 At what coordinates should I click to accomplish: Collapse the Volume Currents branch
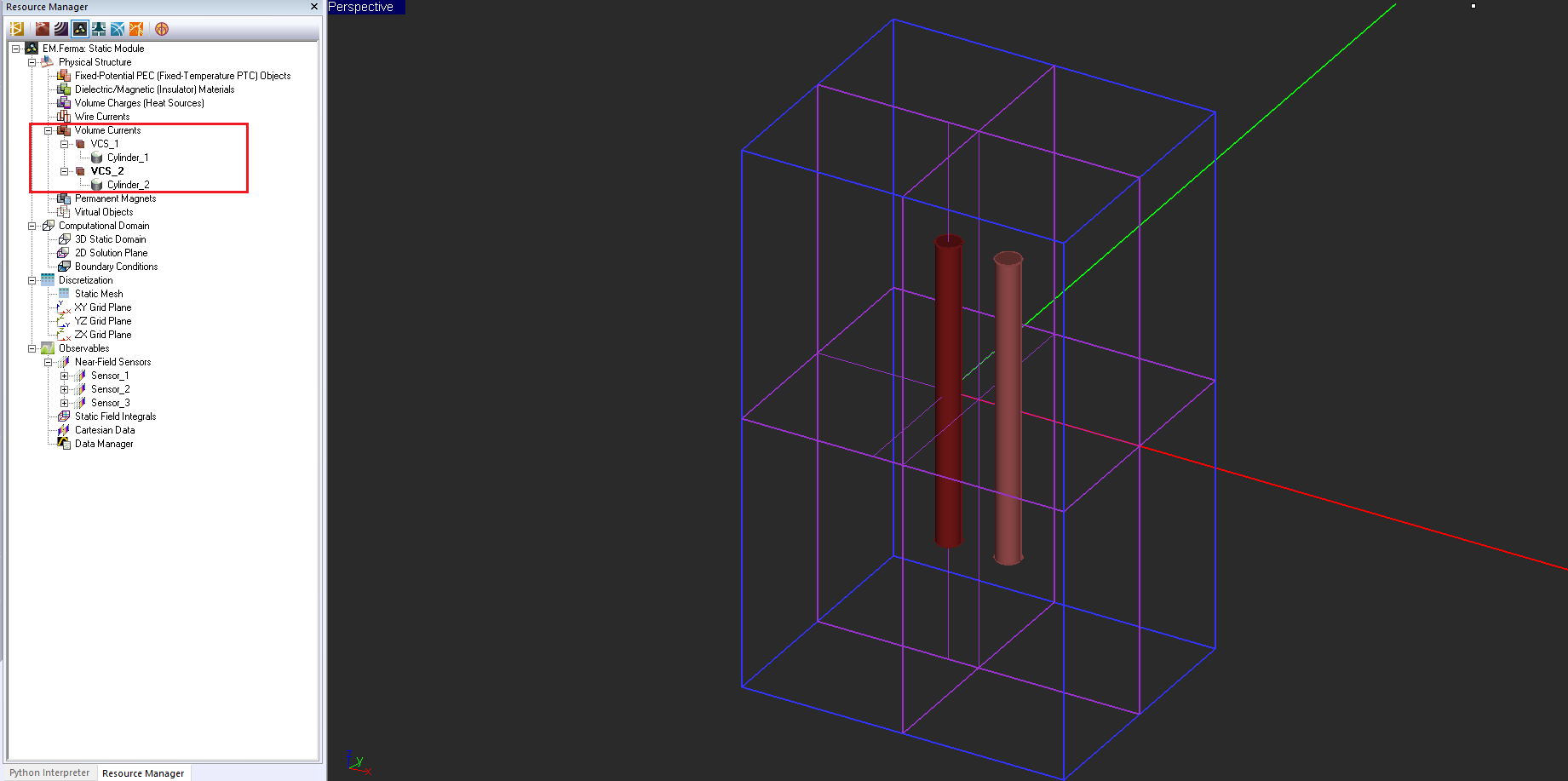(x=49, y=130)
